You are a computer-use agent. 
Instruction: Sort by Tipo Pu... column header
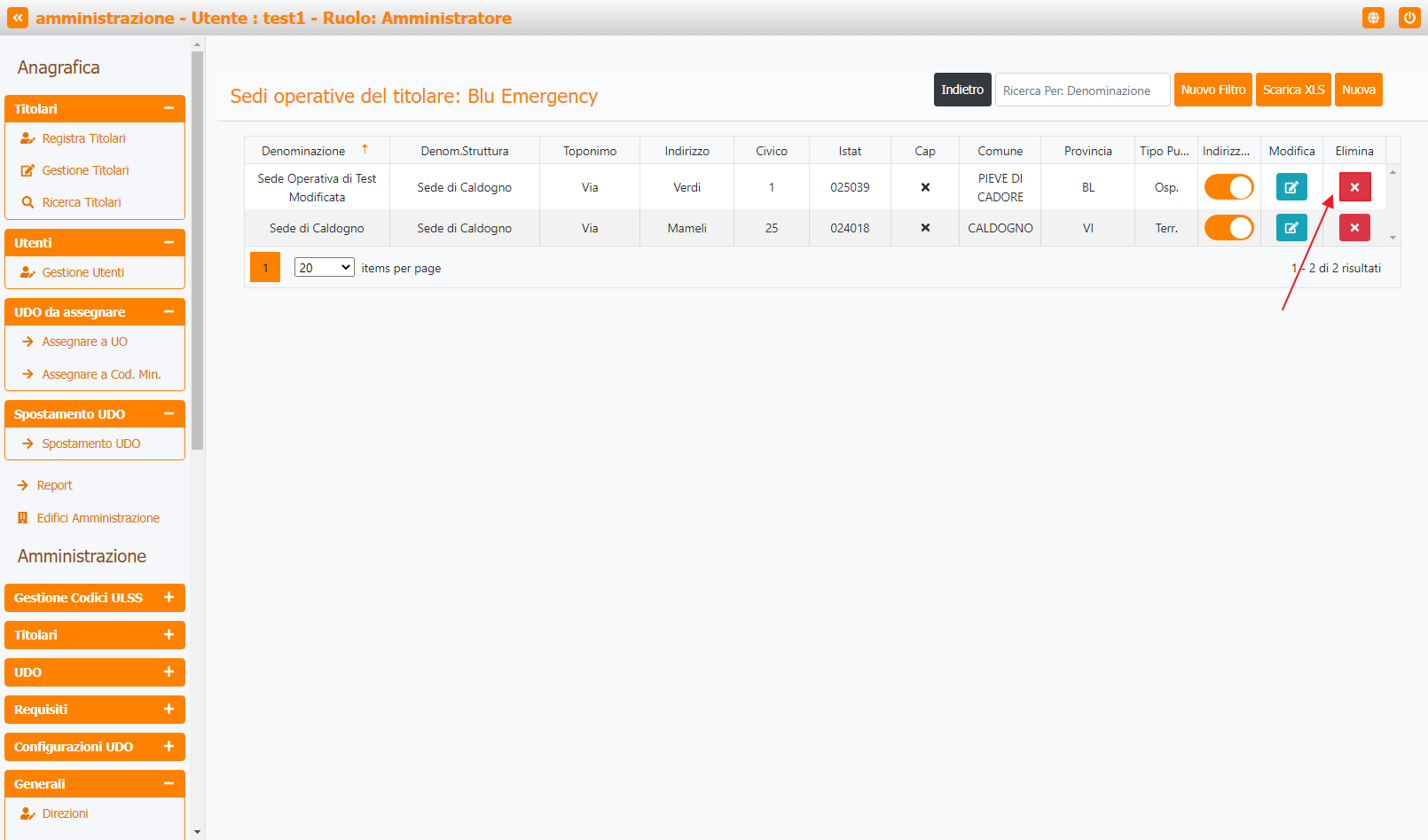pyautogui.click(x=1165, y=151)
